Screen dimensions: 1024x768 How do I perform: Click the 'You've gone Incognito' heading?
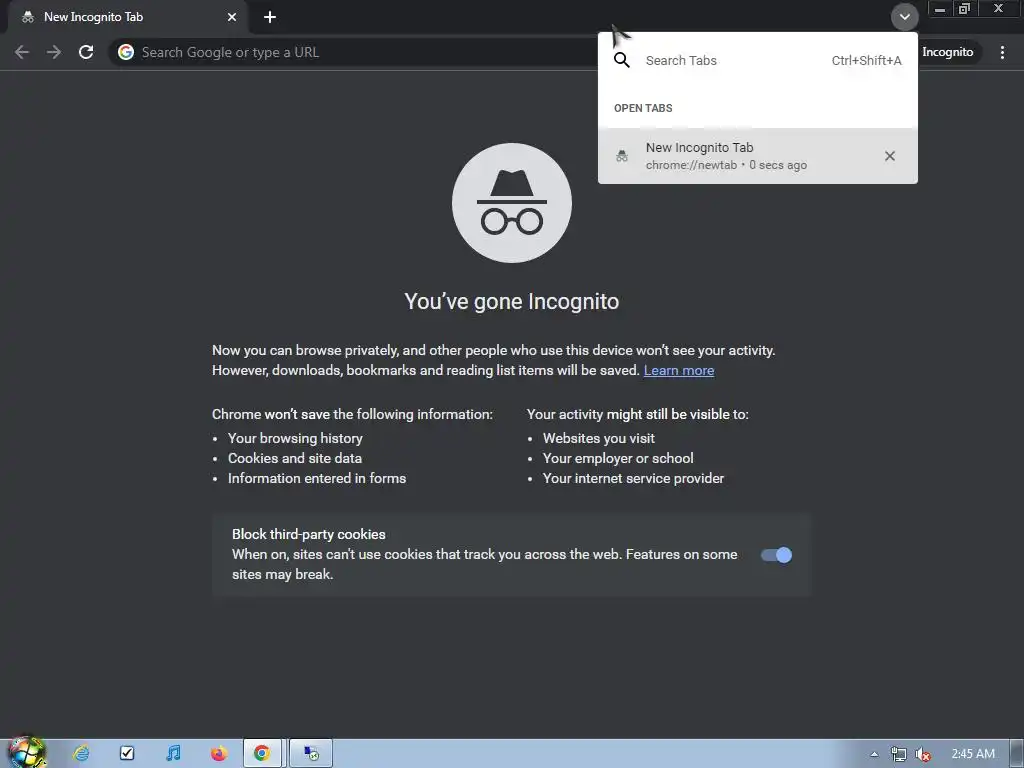click(x=511, y=302)
